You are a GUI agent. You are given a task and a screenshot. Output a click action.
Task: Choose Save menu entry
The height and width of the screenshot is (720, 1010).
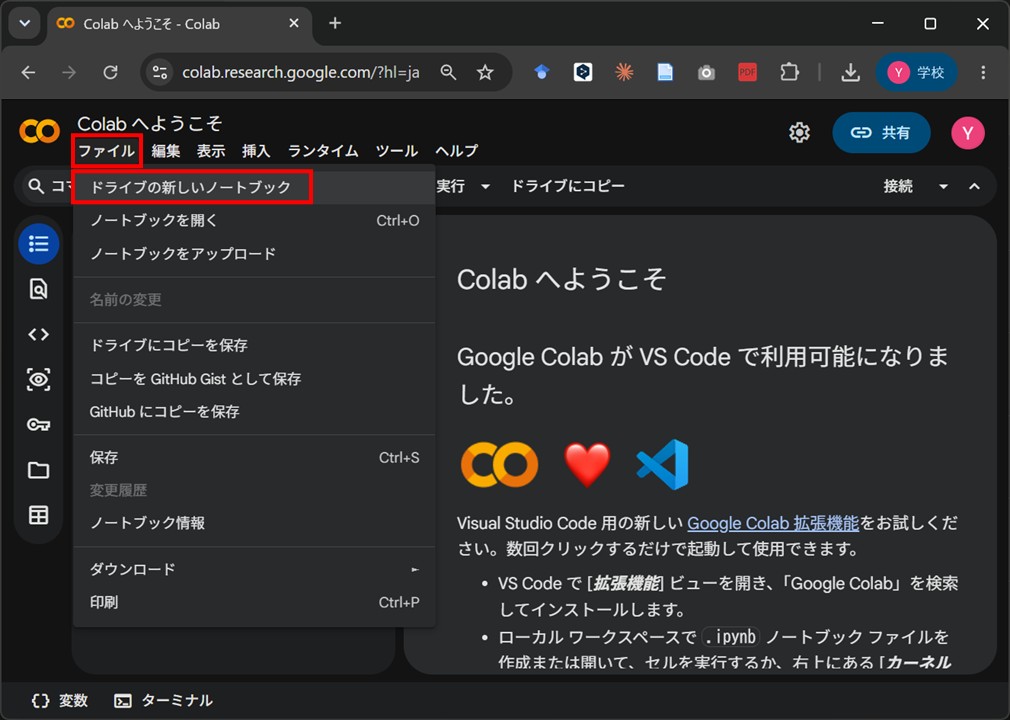point(254,457)
